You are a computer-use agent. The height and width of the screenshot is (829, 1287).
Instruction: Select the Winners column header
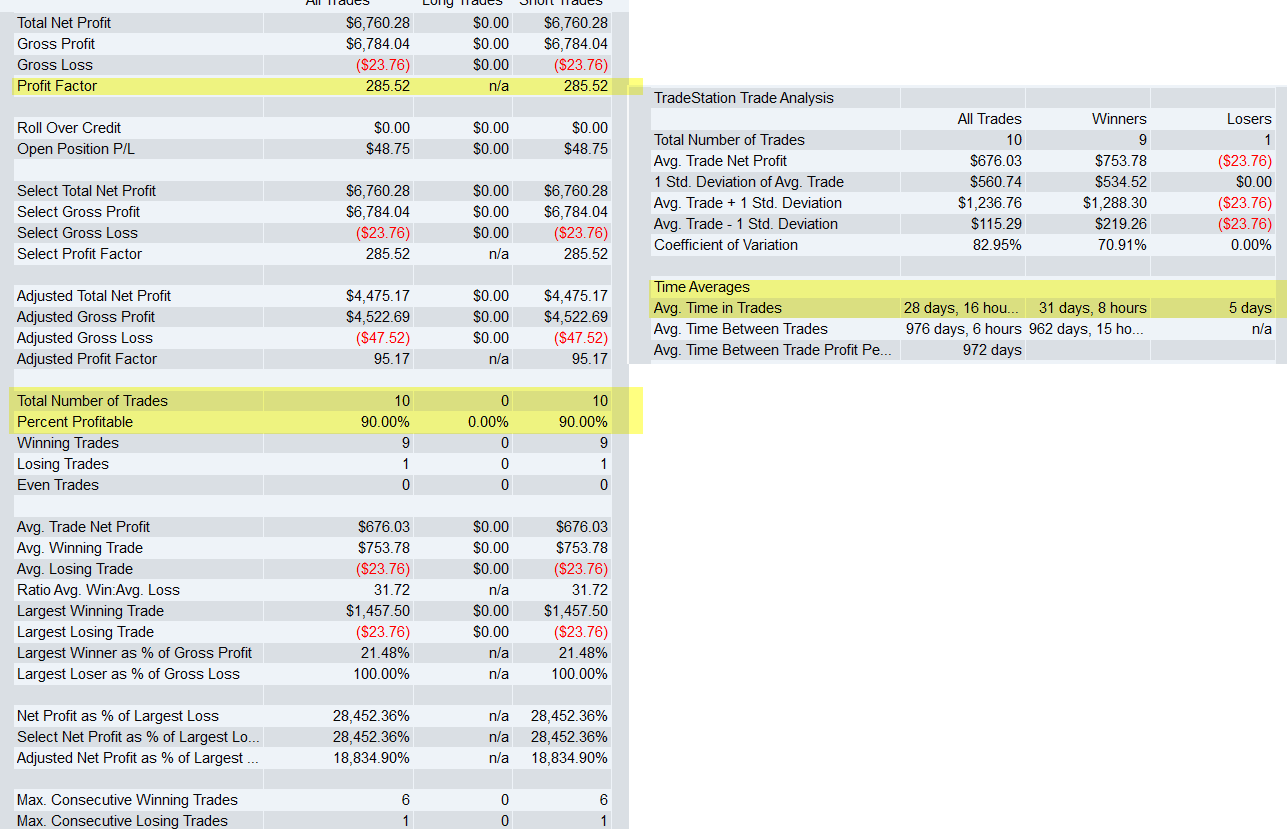(x=1119, y=119)
